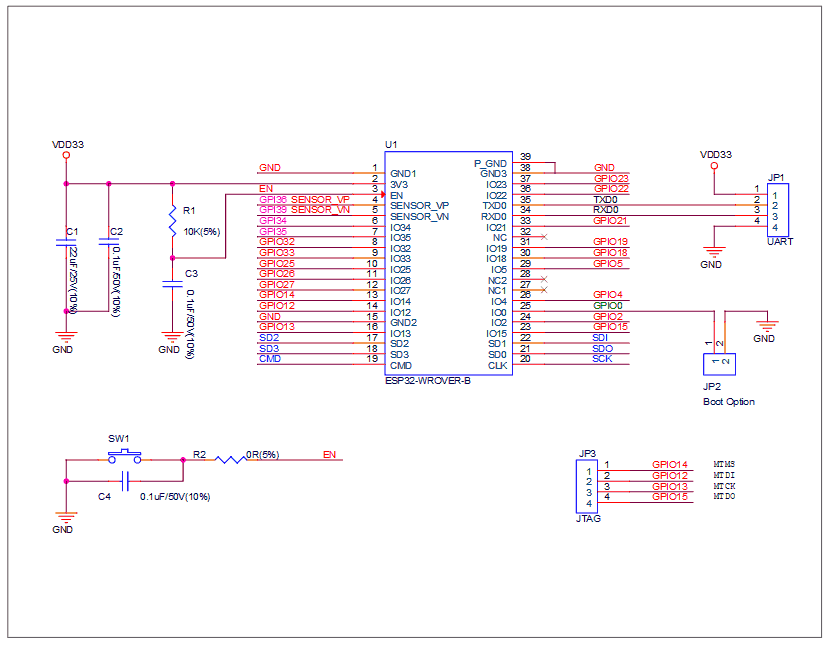
Task: Click the no-connect X on pin 27
Action: (544, 290)
